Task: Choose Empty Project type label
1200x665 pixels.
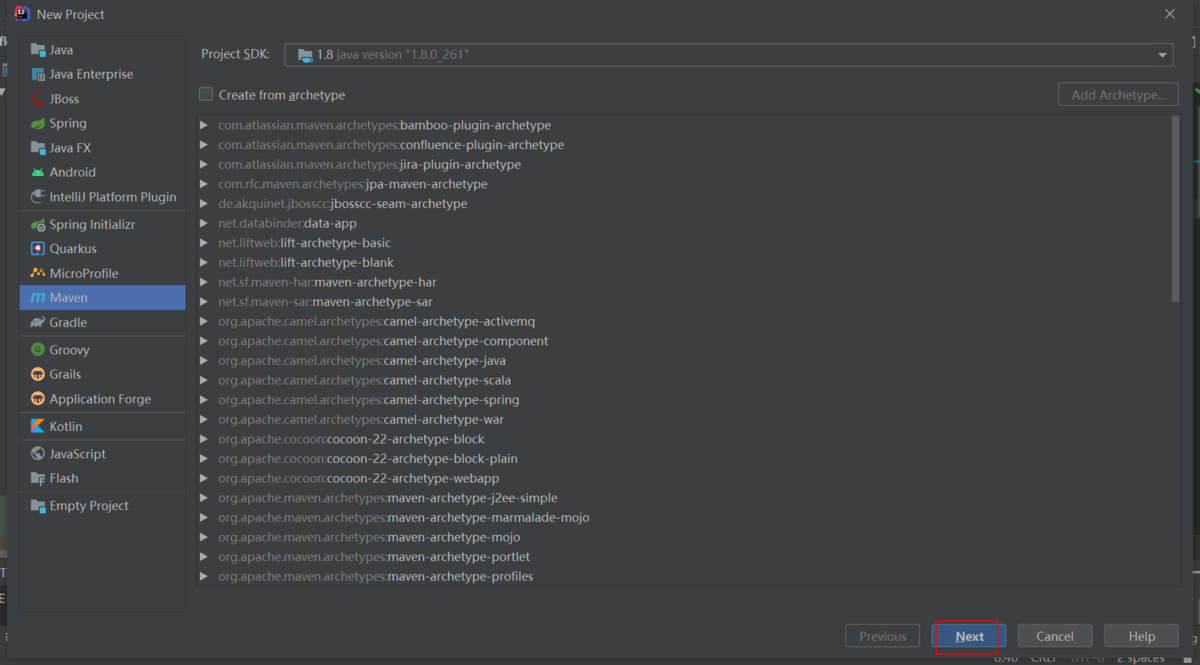Action: click(89, 506)
